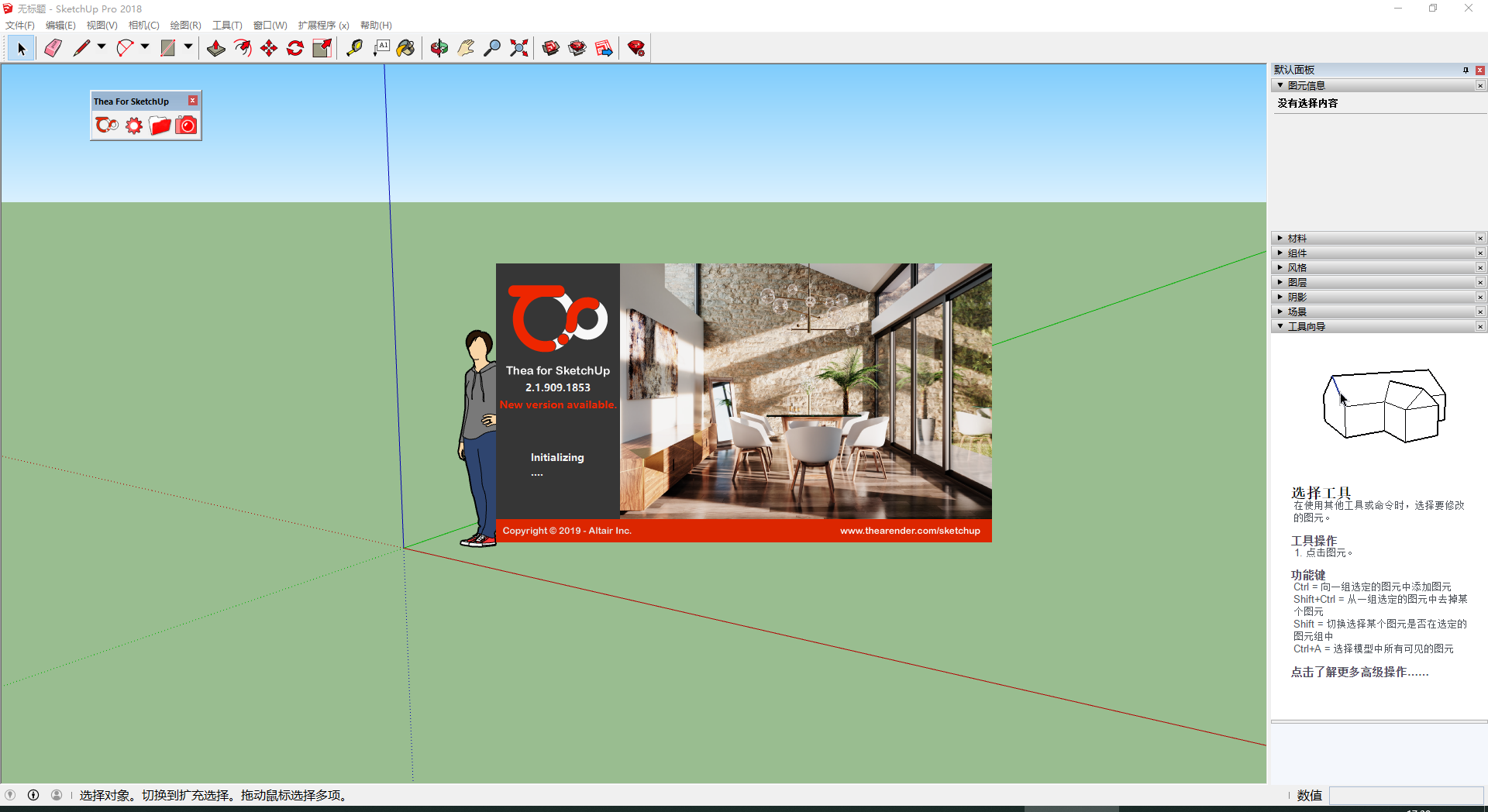Expand the 风格 panel
This screenshot has height=812, width=1488.
(x=1280, y=267)
